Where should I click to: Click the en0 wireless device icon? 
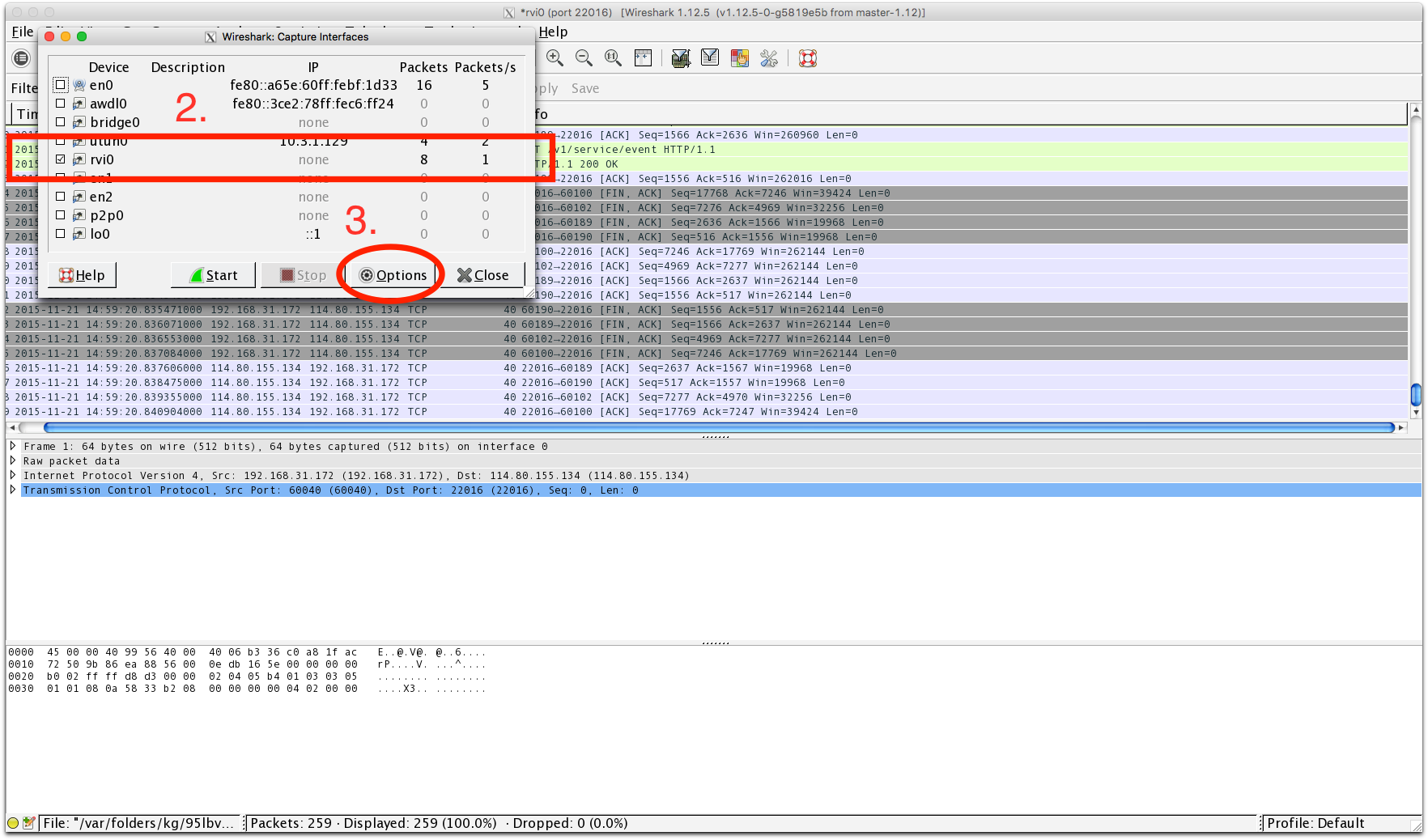tap(79, 85)
